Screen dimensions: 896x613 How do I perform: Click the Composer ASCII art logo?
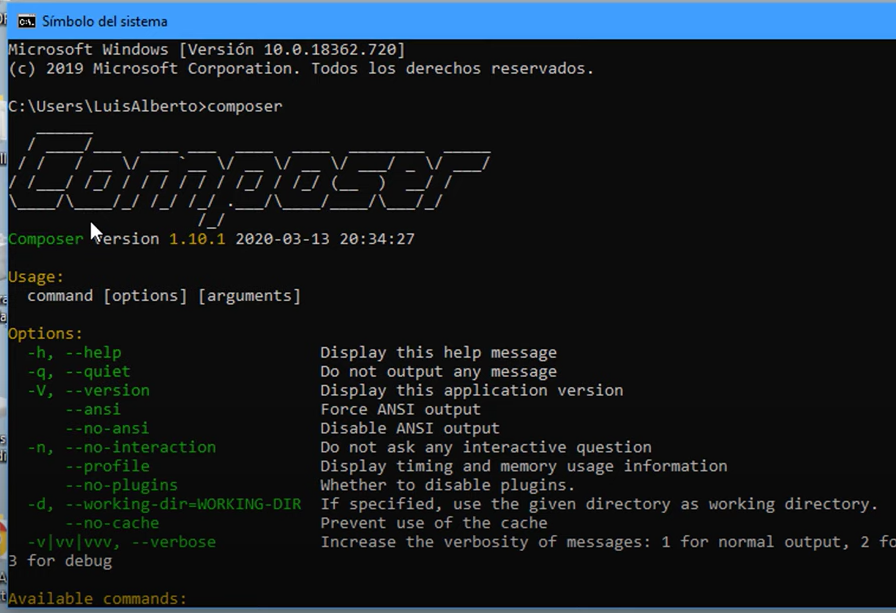click(x=249, y=179)
